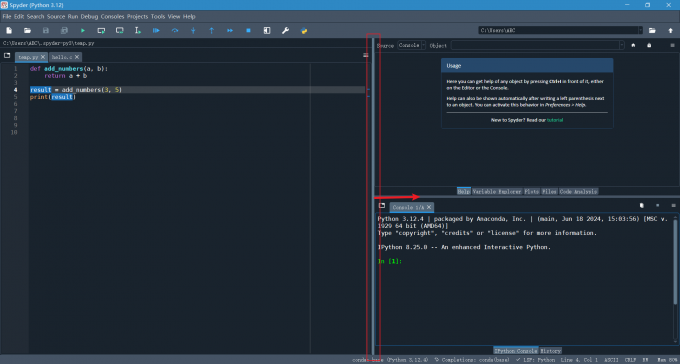680x364 pixels.
Task: Step out of function debug icon
Action: tap(212, 30)
